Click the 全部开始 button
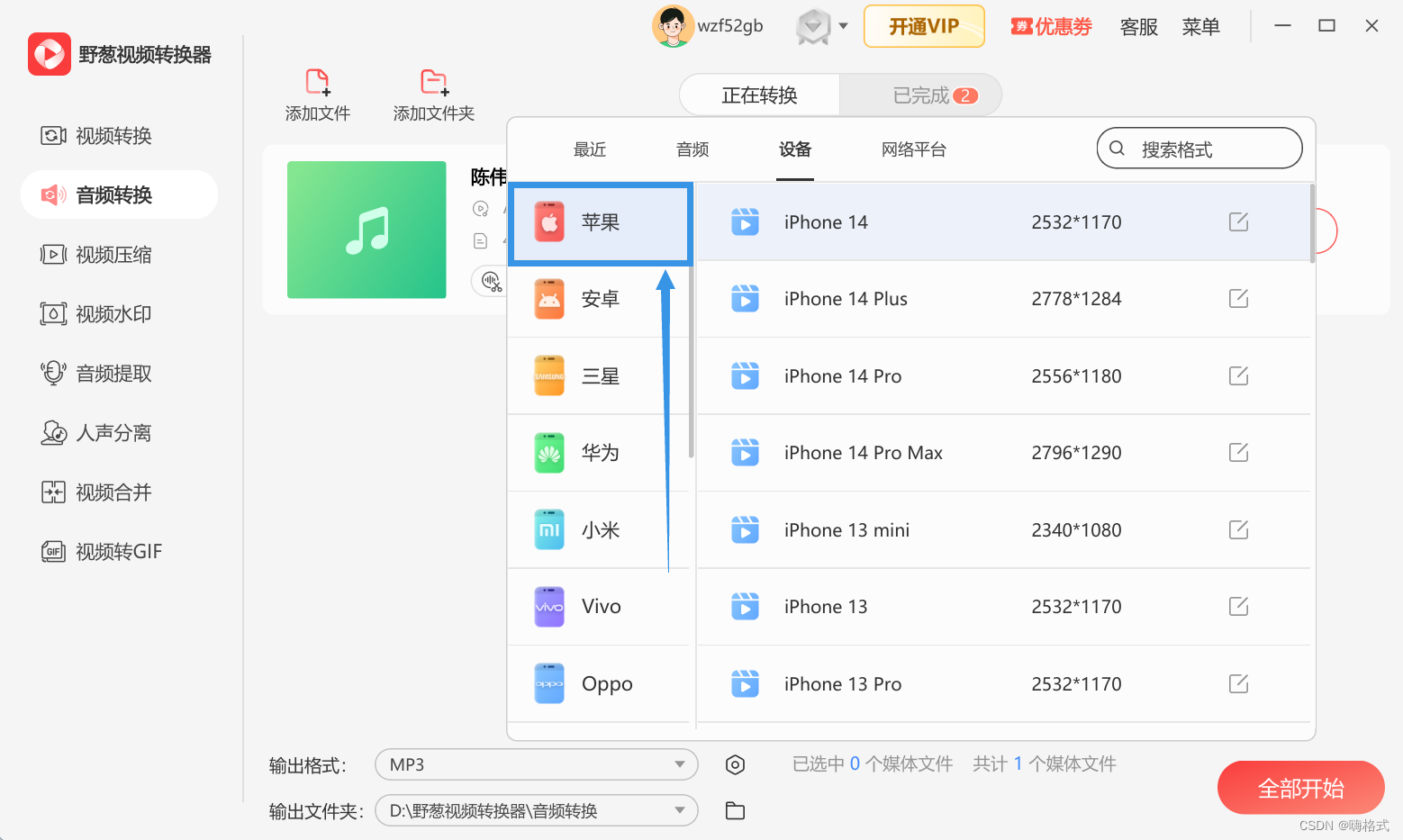This screenshot has width=1403, height=840. tap(1300, 789)
